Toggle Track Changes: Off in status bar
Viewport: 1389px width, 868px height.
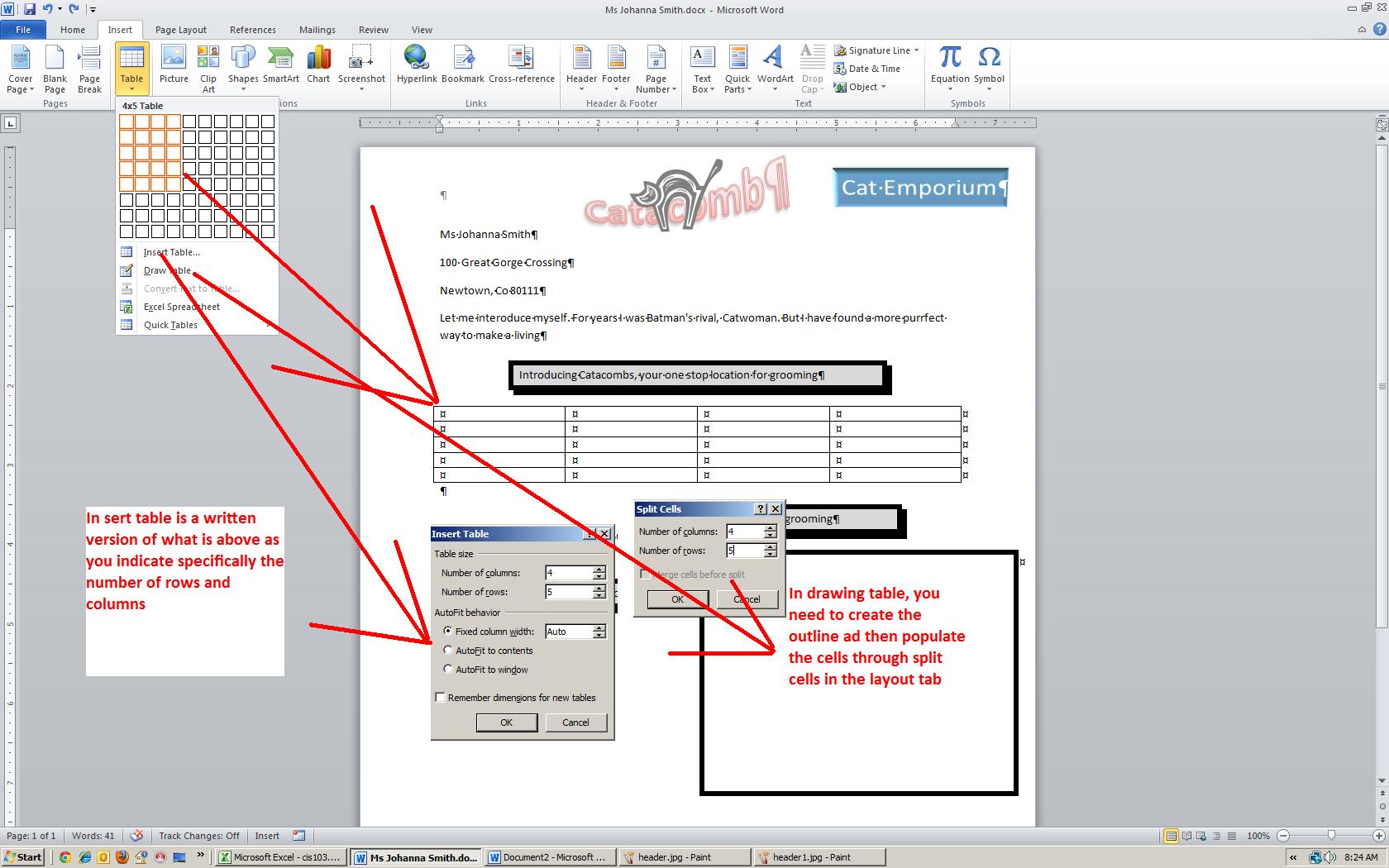click(199, 836)
